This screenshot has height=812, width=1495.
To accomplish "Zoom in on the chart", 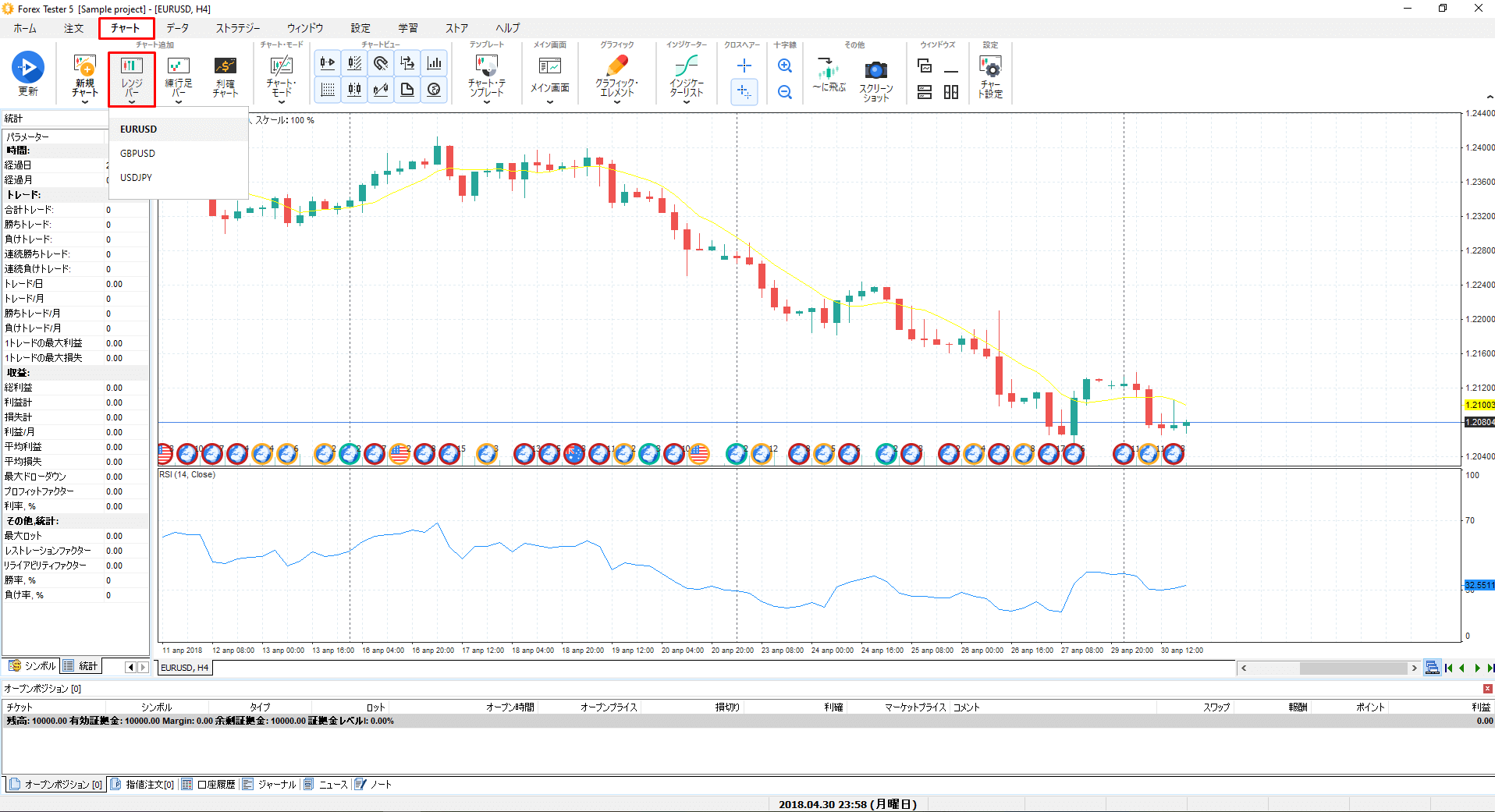I will coord(785,66).
